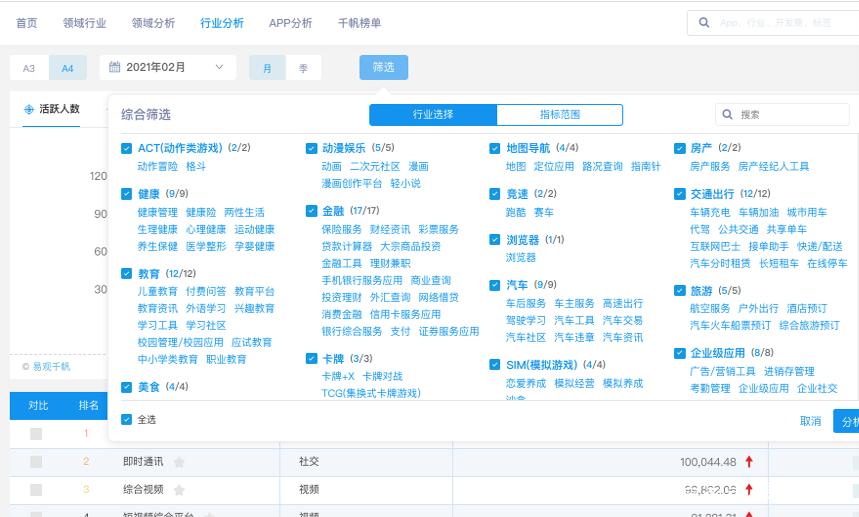The height and width of the screenshot is (517, 859).
Task: Select the A3 toggle option
Action: [29, 68]
